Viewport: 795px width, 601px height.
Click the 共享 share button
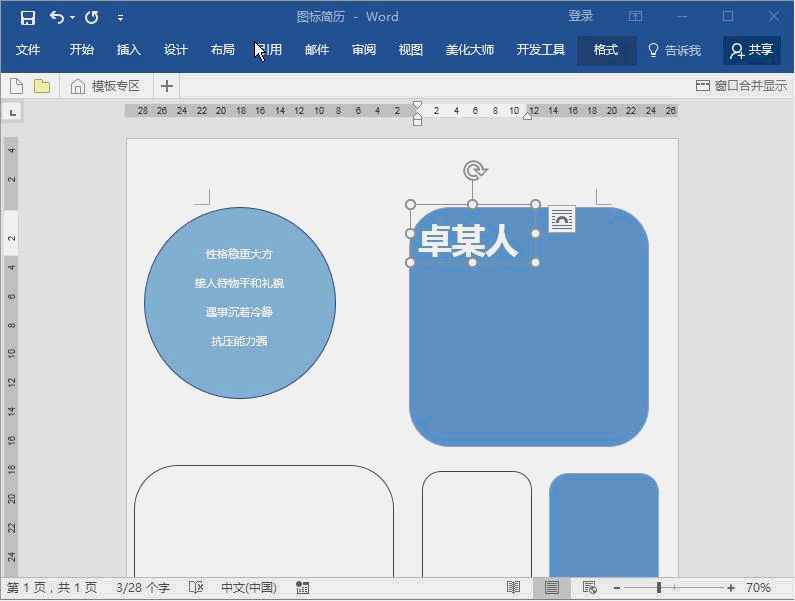[x=751, y=50]
